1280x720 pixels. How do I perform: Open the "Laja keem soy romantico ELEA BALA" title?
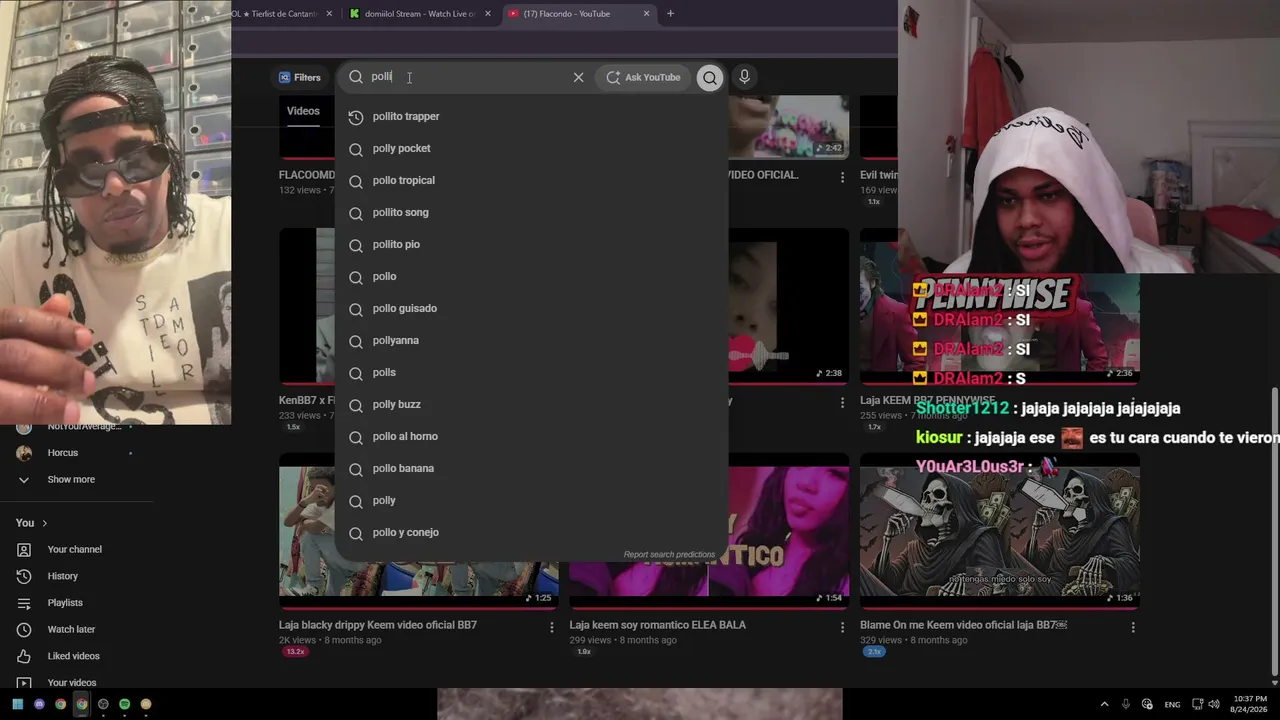658,625
